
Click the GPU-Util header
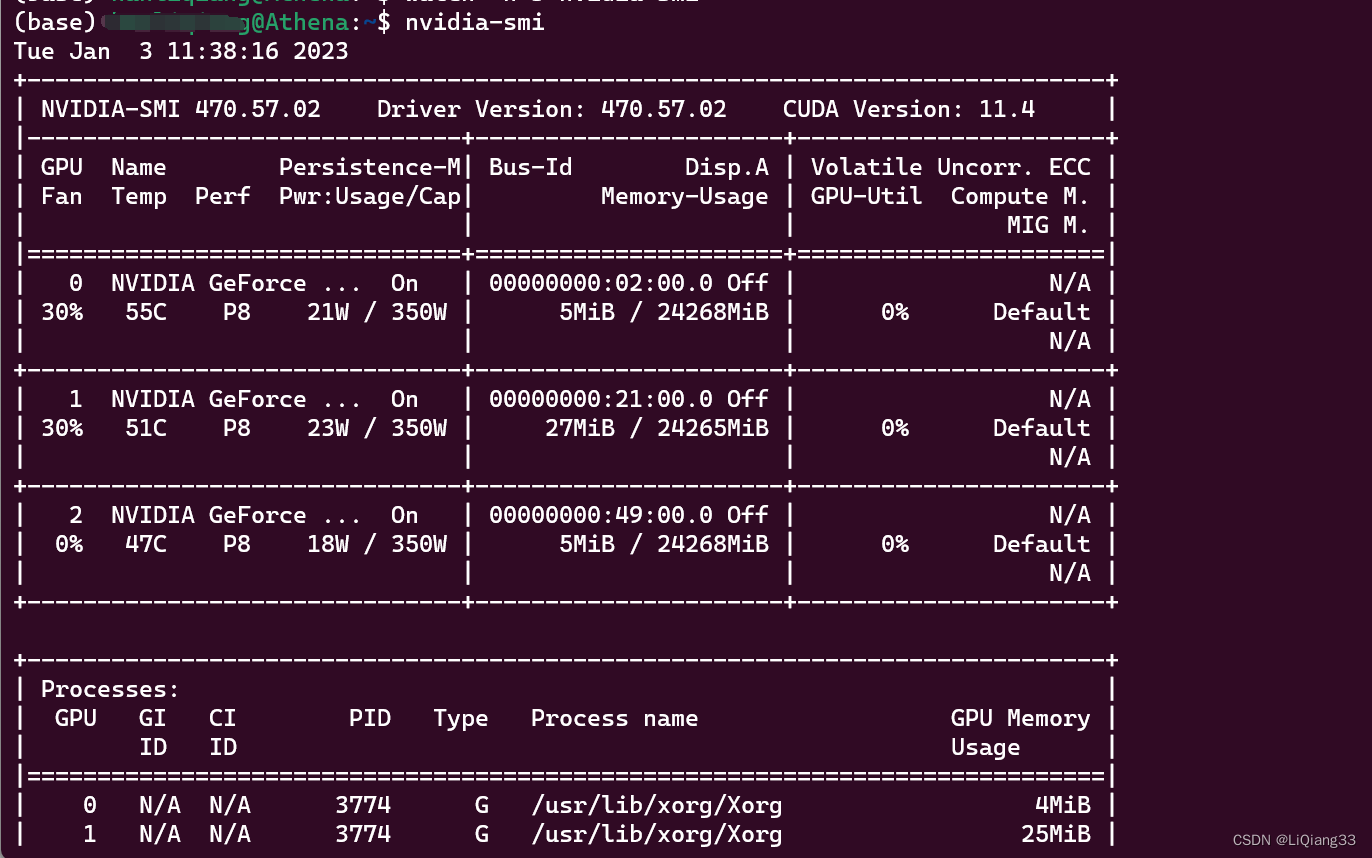(x=867, y=196)
